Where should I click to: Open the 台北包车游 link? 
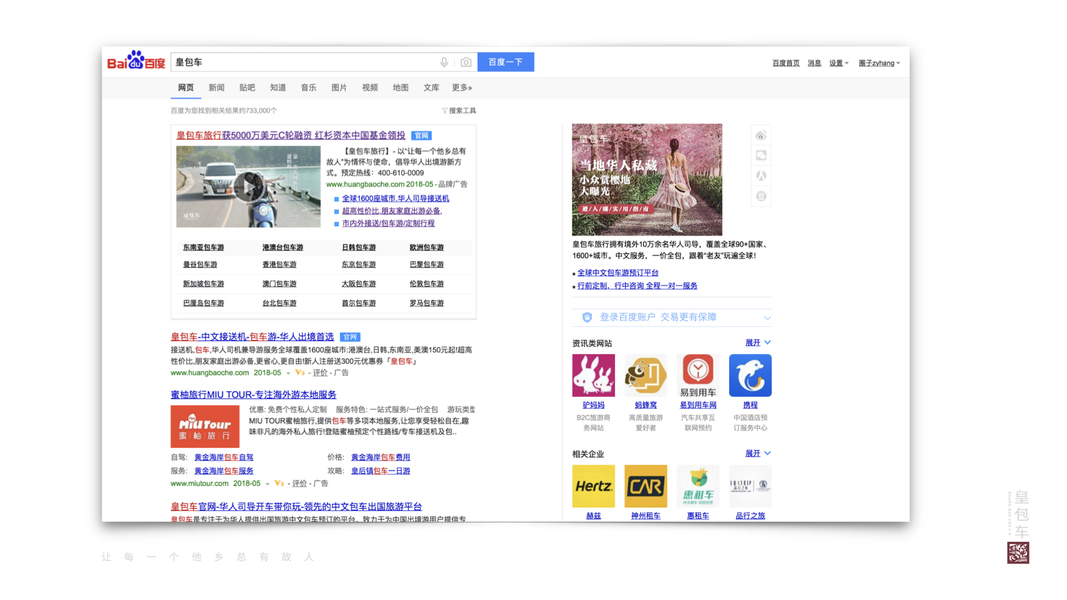(x=280, y=303)
